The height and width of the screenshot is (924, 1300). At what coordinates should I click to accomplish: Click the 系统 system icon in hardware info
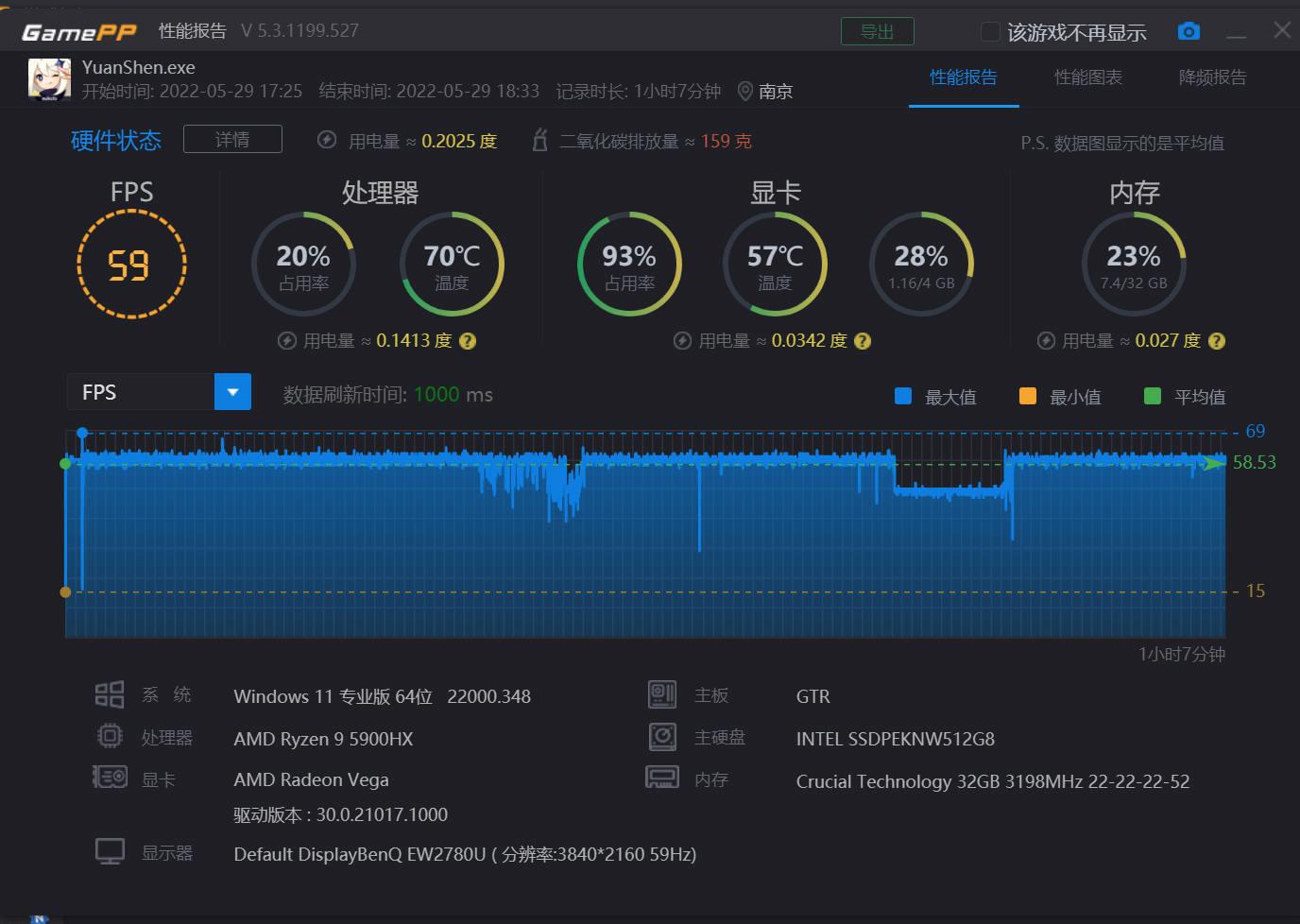(x=109, y=693)
